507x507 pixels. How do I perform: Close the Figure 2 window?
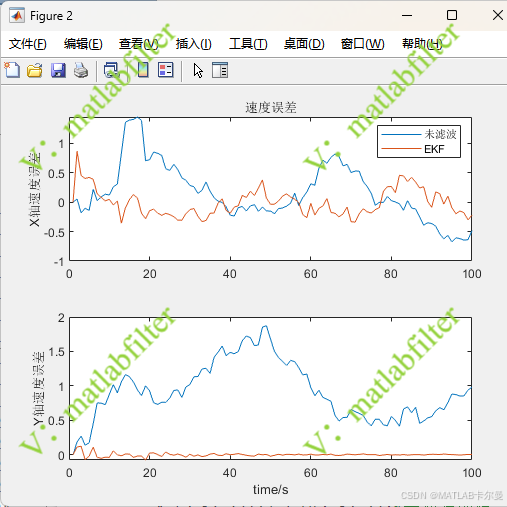498,15
